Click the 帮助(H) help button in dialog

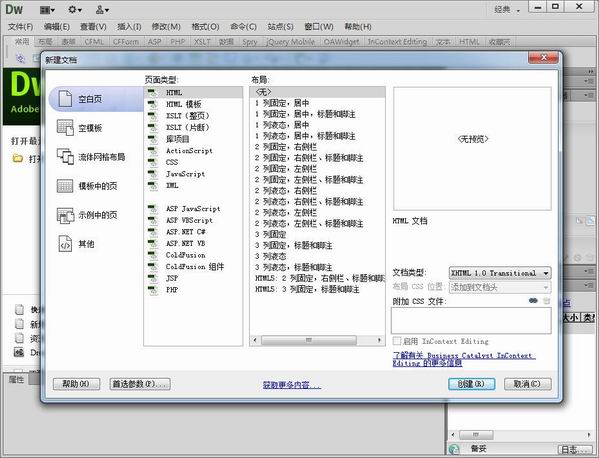click(x=76, y=384)
